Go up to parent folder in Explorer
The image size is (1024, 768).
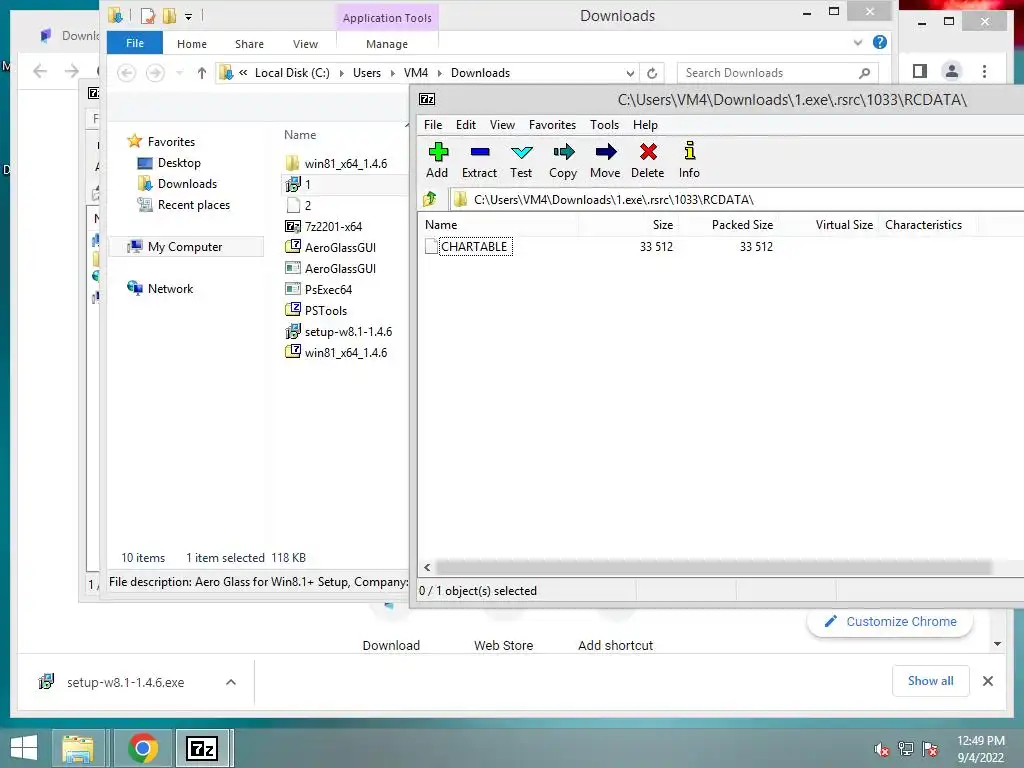point(202,72)
